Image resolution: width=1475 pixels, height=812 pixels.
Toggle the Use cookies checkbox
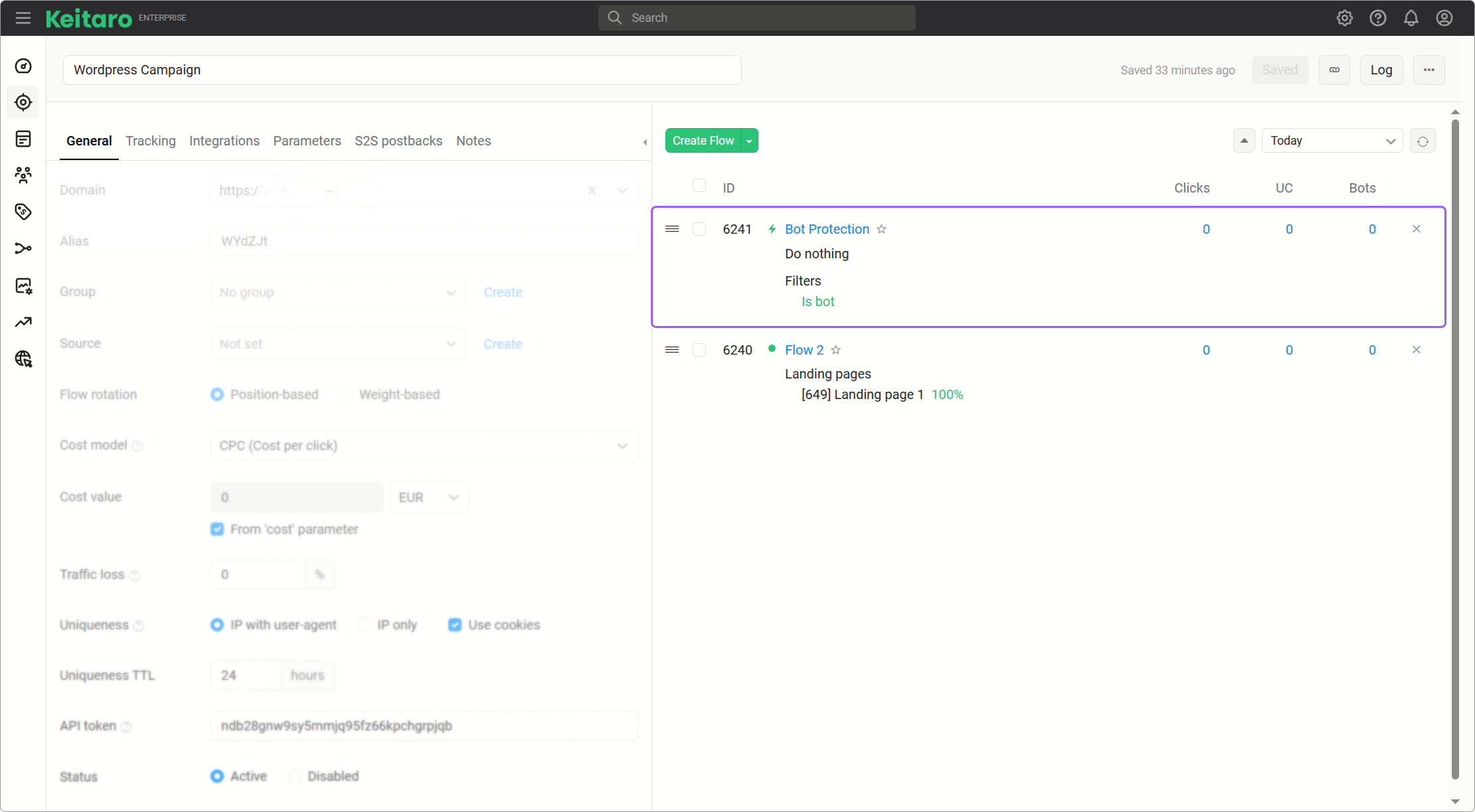click(x=455, y=625)
